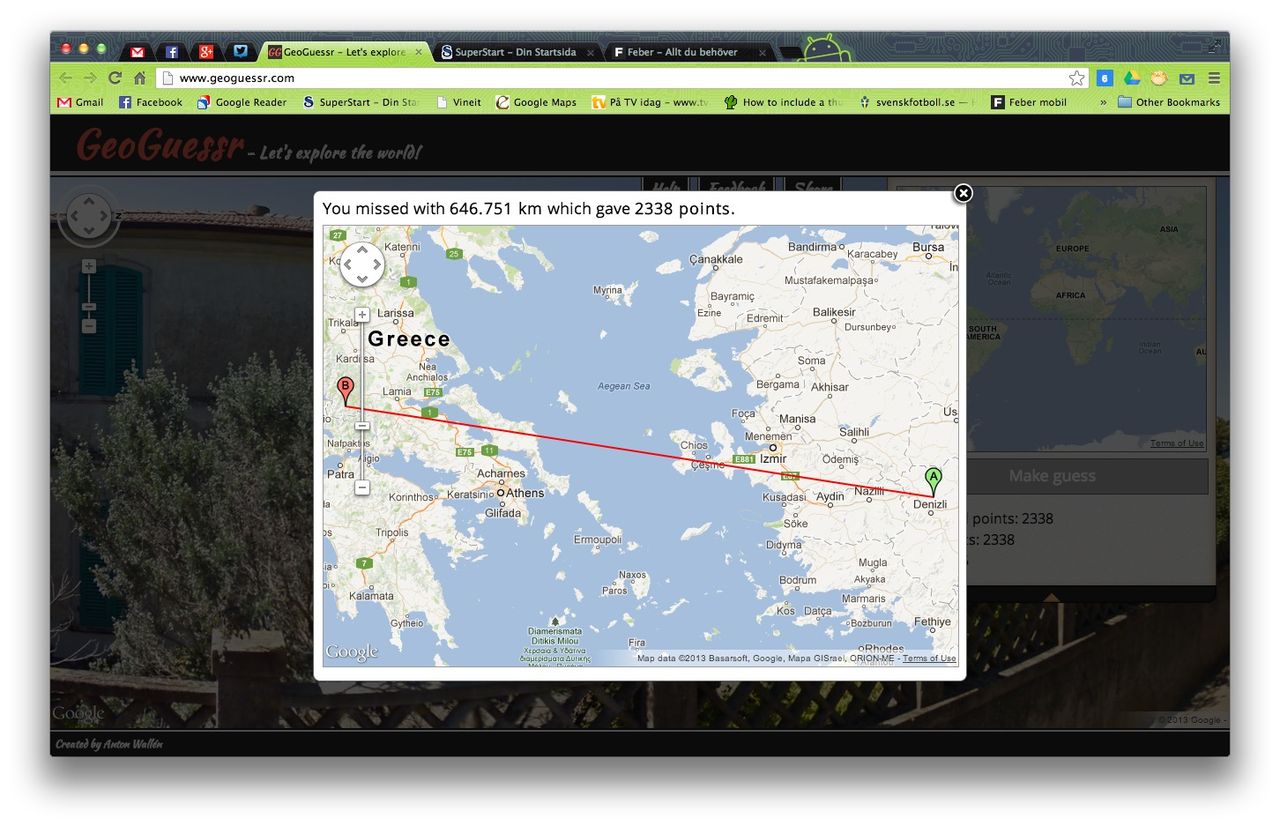The width and height of the screenshot is (1280, 826).
Task: Open Gmail bookmark
Action: (x=80, y=102)
